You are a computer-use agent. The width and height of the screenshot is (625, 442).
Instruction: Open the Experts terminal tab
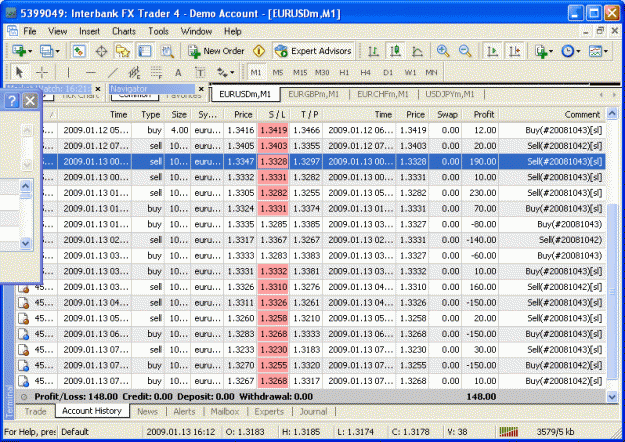pyautogui.click(x=269, y=411)
